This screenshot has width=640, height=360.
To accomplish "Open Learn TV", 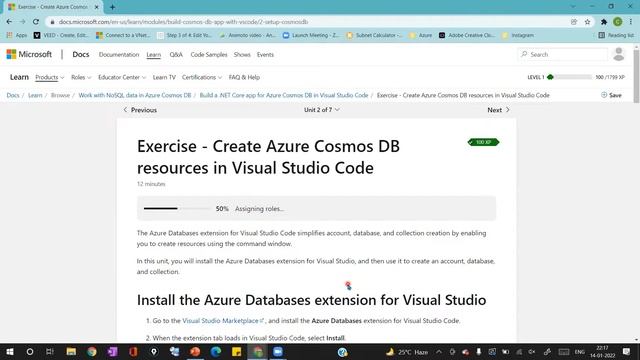I will [164, 77].
